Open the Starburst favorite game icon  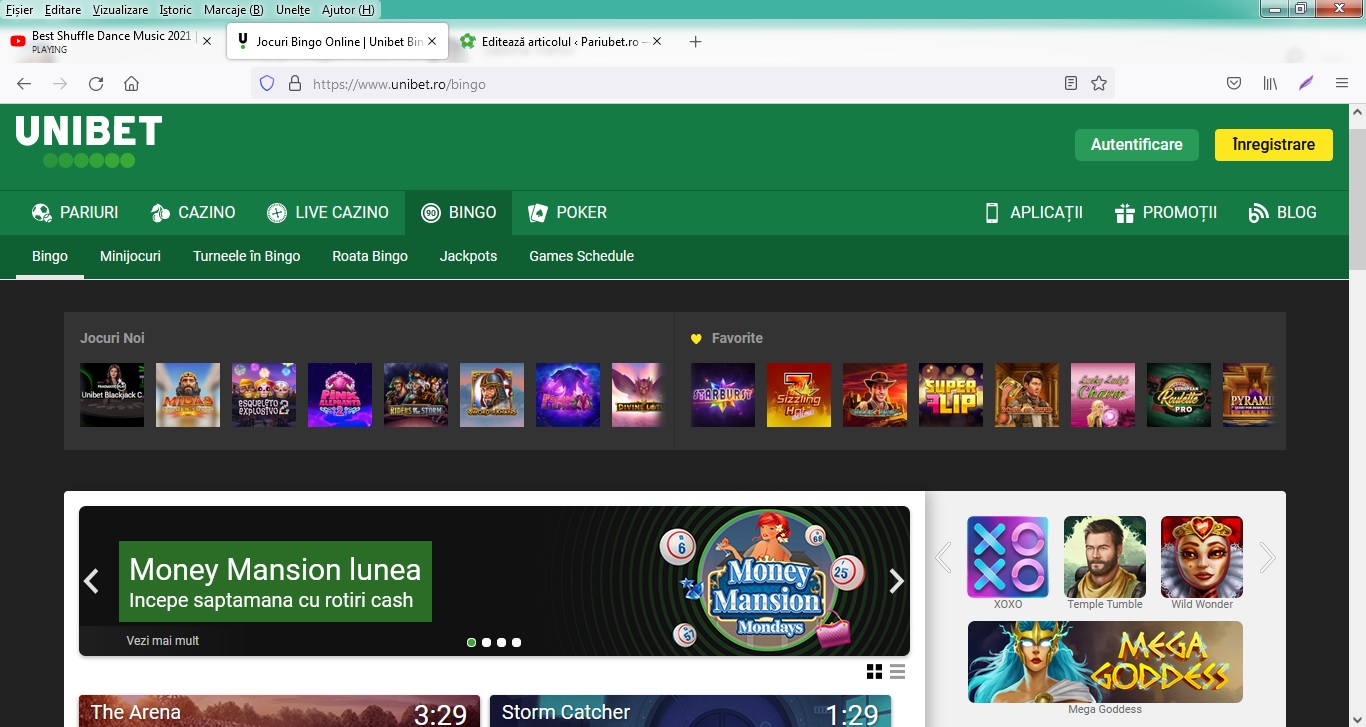coord(723,395)
